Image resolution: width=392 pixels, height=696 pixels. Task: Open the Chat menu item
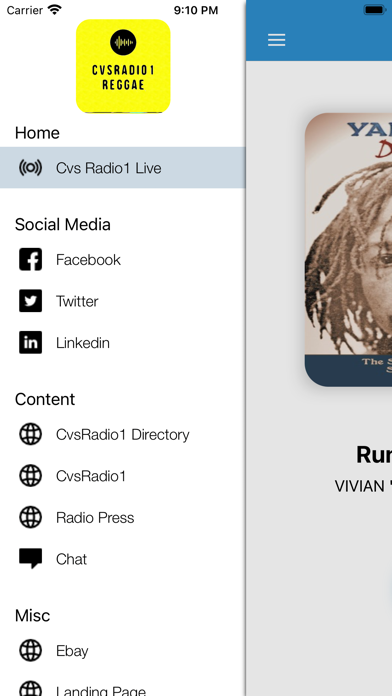tap(123, 559)
